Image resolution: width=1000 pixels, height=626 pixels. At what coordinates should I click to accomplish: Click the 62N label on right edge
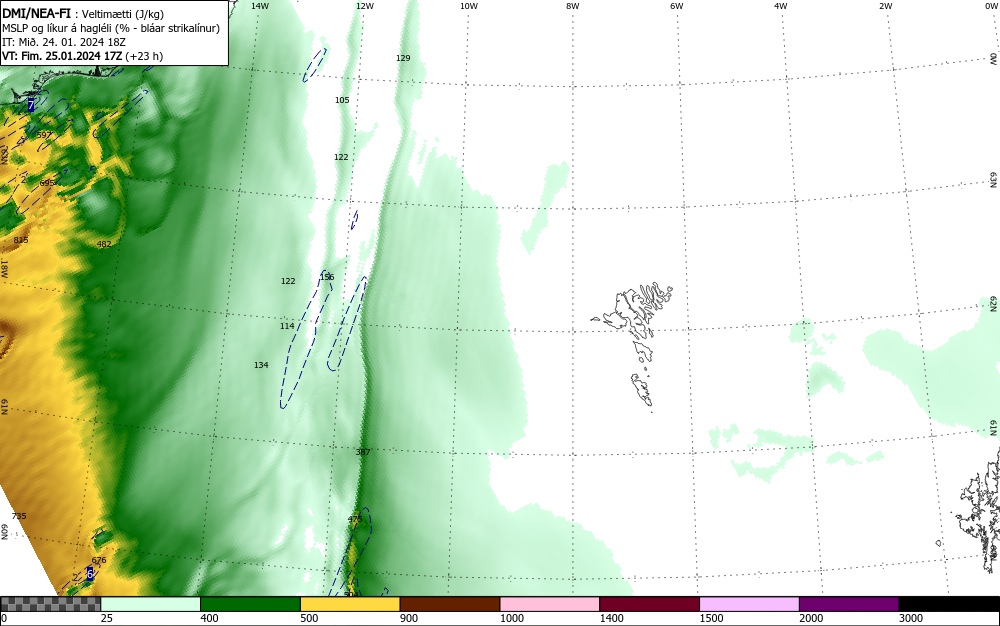994,303
